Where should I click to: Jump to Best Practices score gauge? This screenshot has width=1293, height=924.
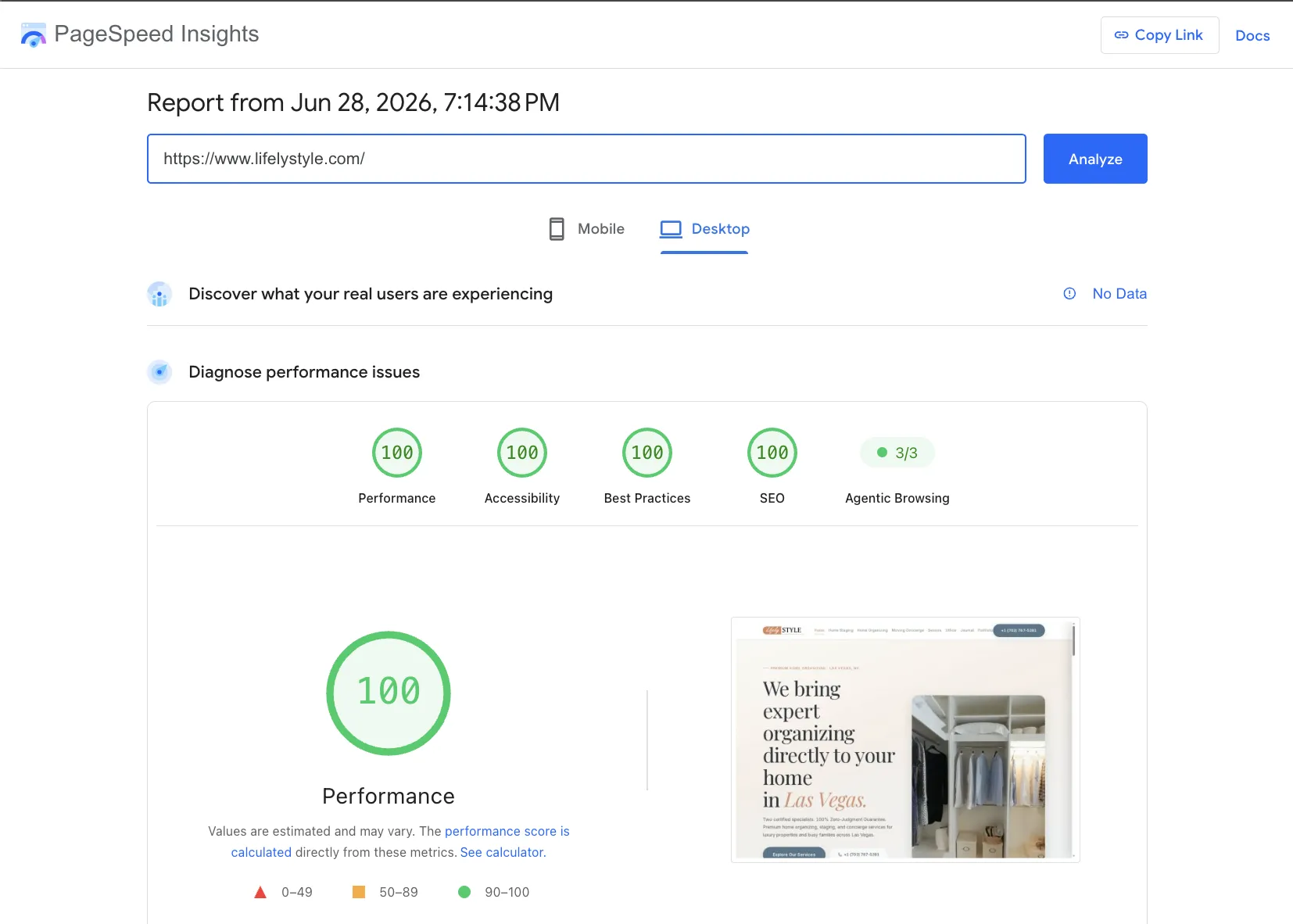[647, 453]
